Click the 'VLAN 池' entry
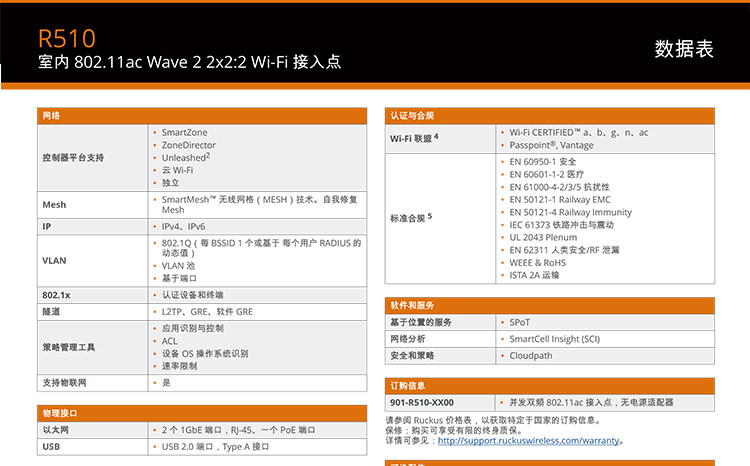Viewport: 750px width, 466px height. 178,266
